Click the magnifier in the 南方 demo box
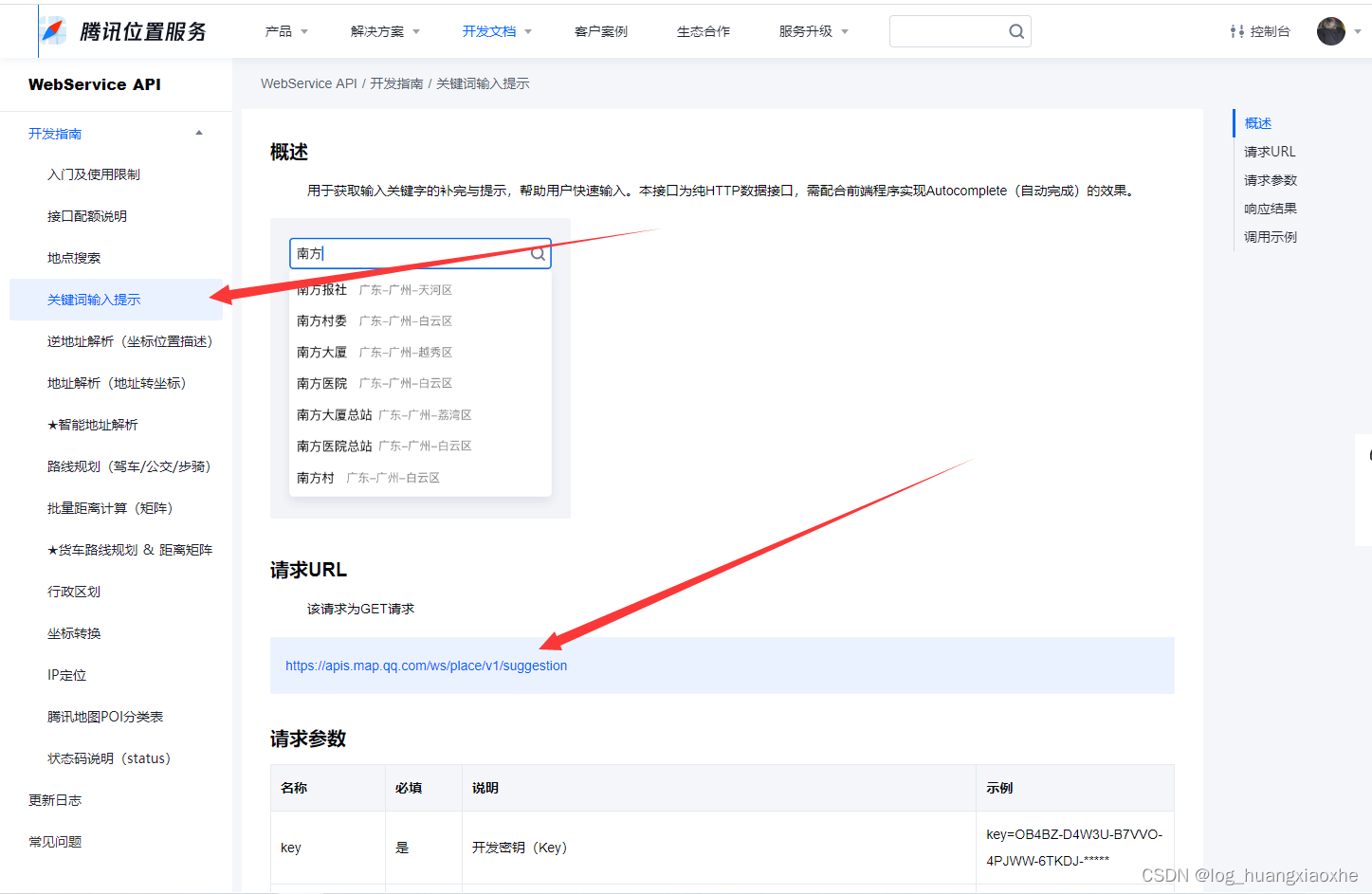The image size is (1372, 894). point(538,253)
